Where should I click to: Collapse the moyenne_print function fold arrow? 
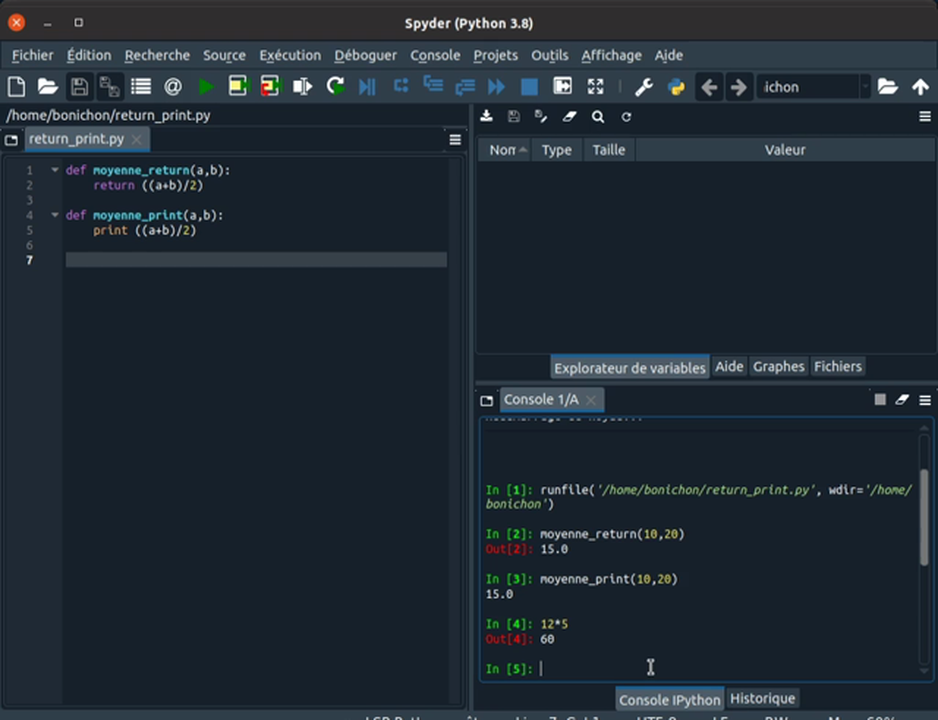click(55, 215)
